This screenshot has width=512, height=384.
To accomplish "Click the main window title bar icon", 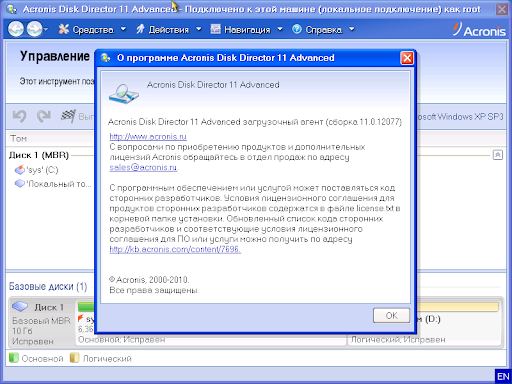I will tap(11, 9).
